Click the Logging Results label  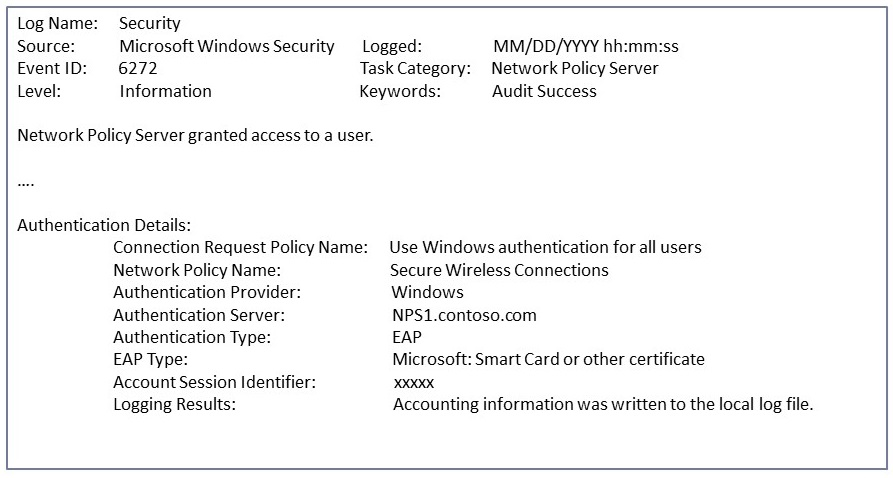(x=174, y=404)
